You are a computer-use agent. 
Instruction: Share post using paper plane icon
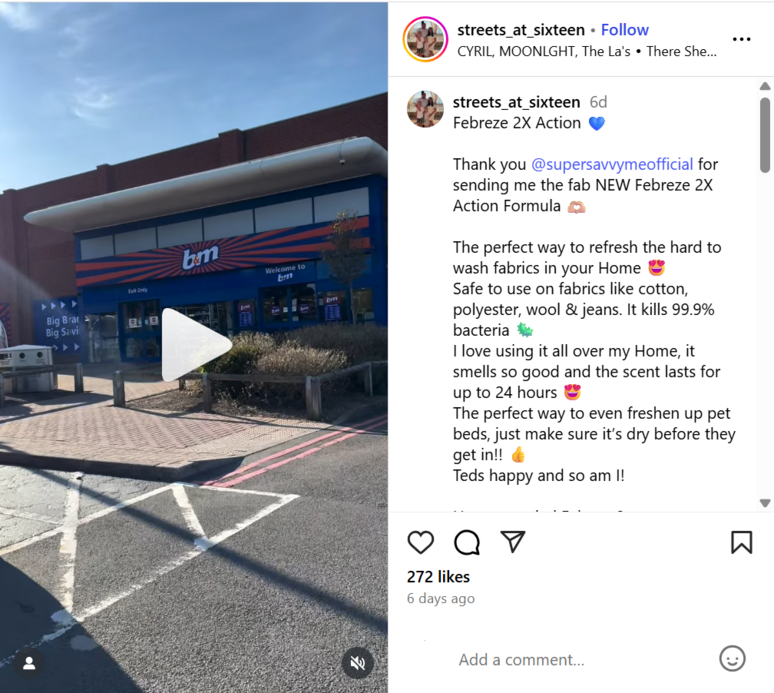513,541
